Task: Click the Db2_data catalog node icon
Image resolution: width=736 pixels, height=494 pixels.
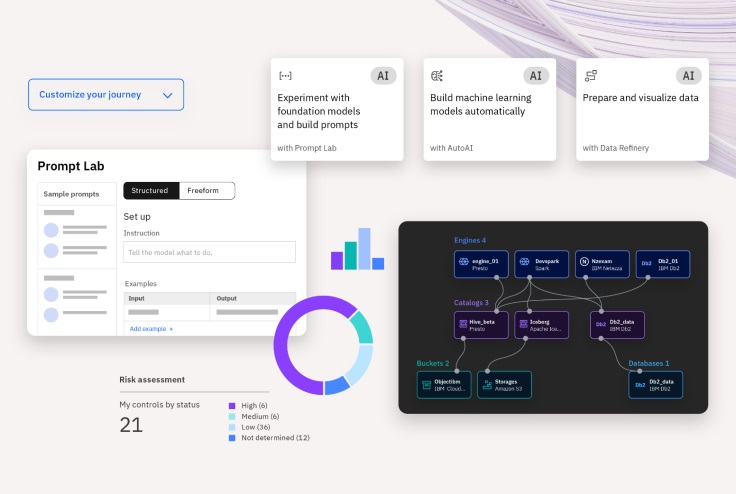Action: 600,324
